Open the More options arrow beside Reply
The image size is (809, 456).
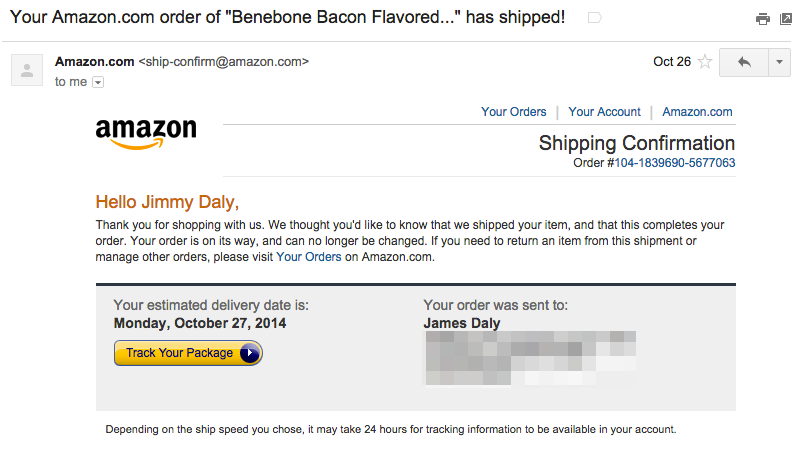click(x=780, y=62)
